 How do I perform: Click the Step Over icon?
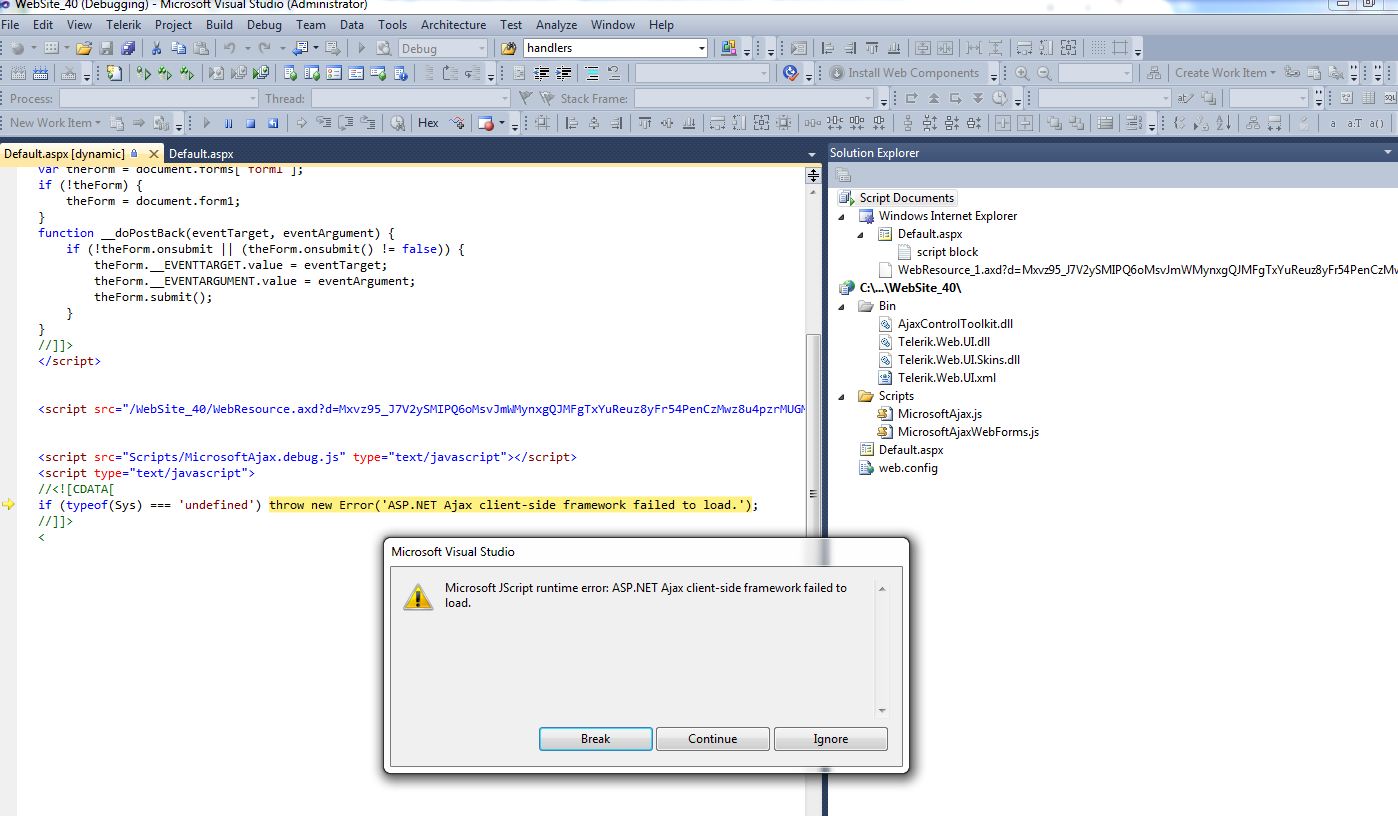coord(346,123)
